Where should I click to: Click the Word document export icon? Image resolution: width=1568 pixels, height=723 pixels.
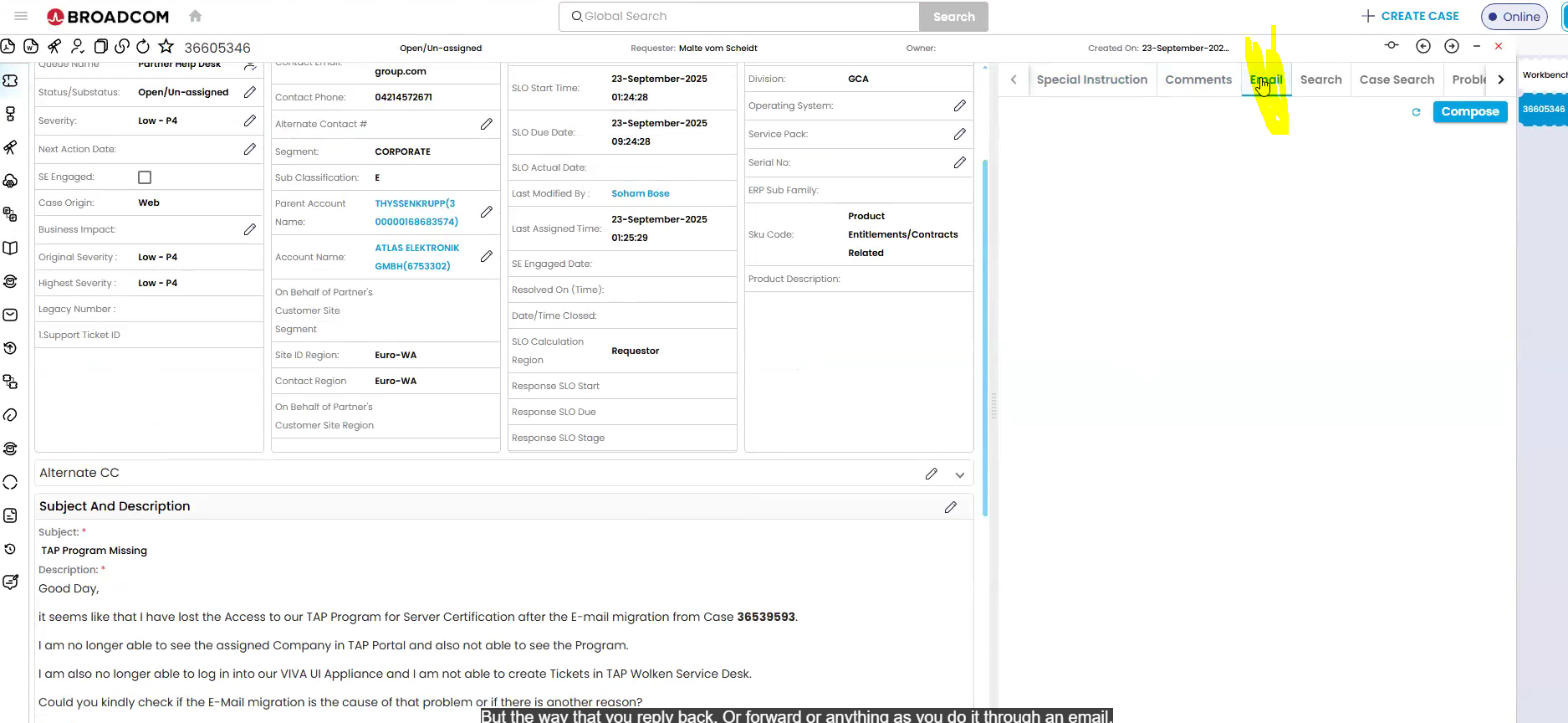point(31,47)
